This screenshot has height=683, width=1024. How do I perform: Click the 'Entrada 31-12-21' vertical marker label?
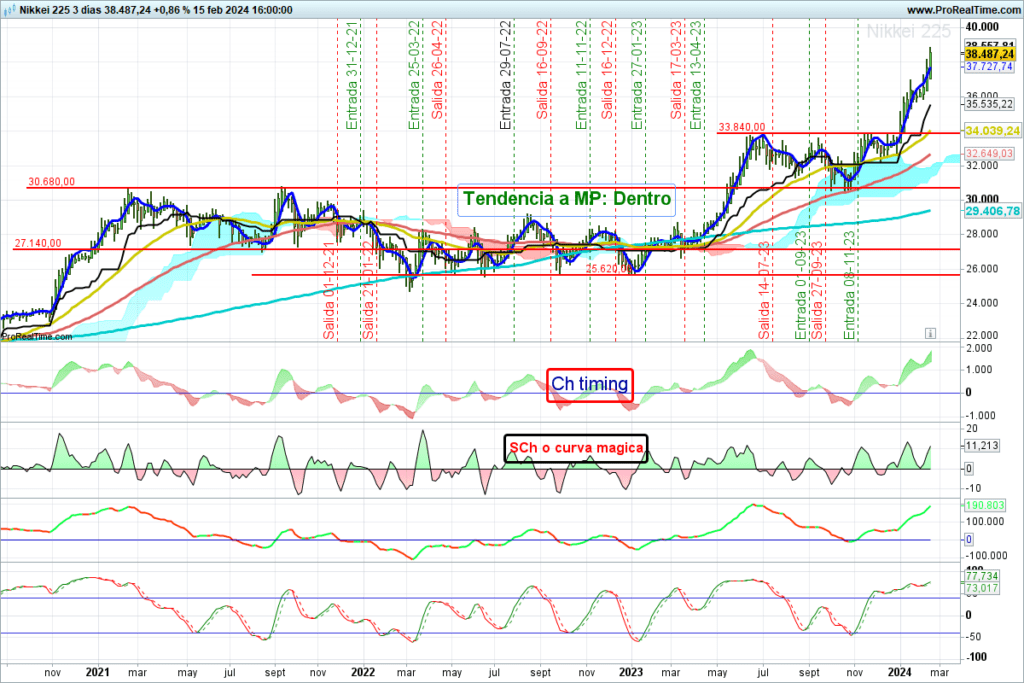(351, 75)
